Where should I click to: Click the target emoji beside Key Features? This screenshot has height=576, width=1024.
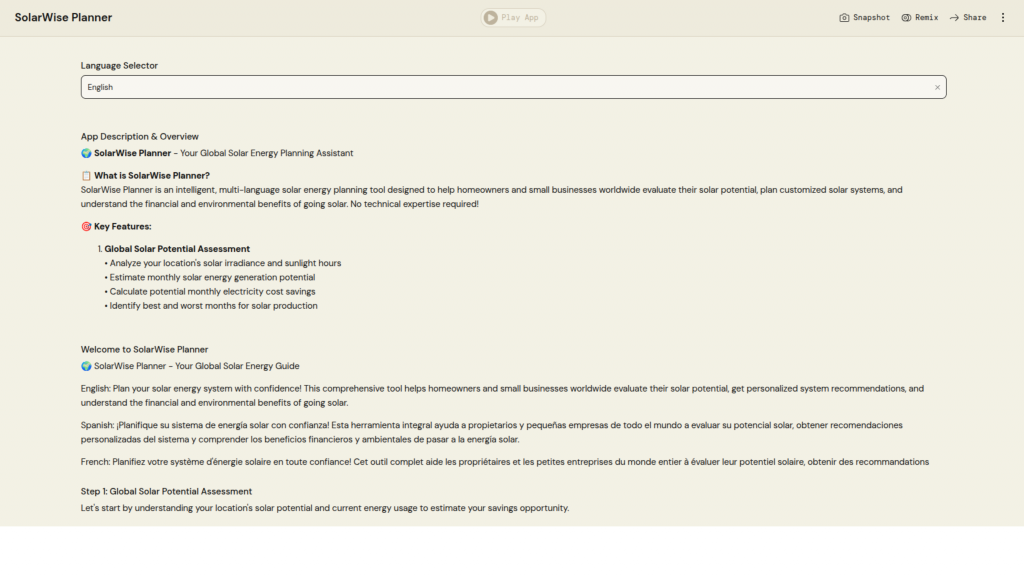tap(86, 227)
